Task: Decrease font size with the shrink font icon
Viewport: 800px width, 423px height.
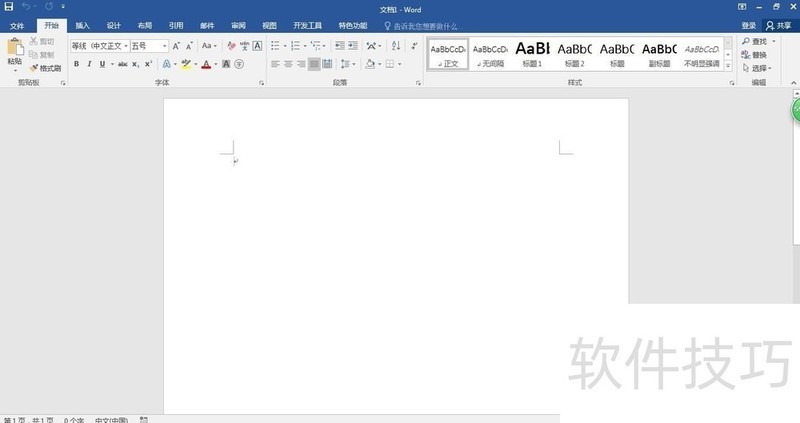Action: tap(189, 46)
